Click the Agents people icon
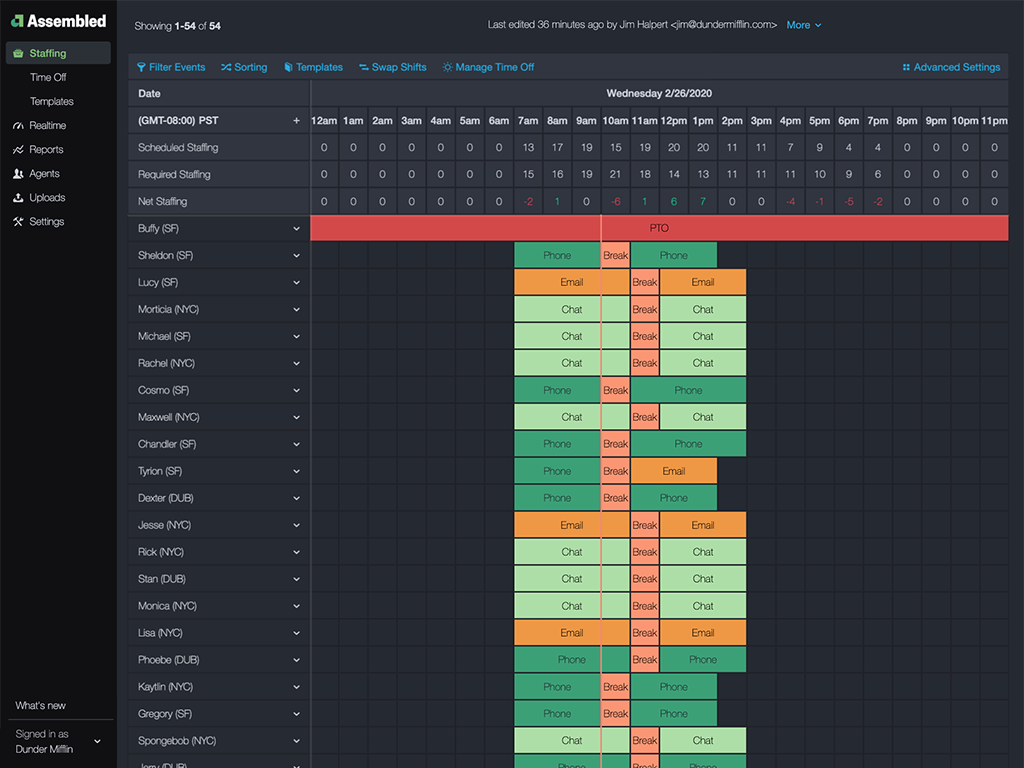This screenshot has width=1024, height=768. 19,174
